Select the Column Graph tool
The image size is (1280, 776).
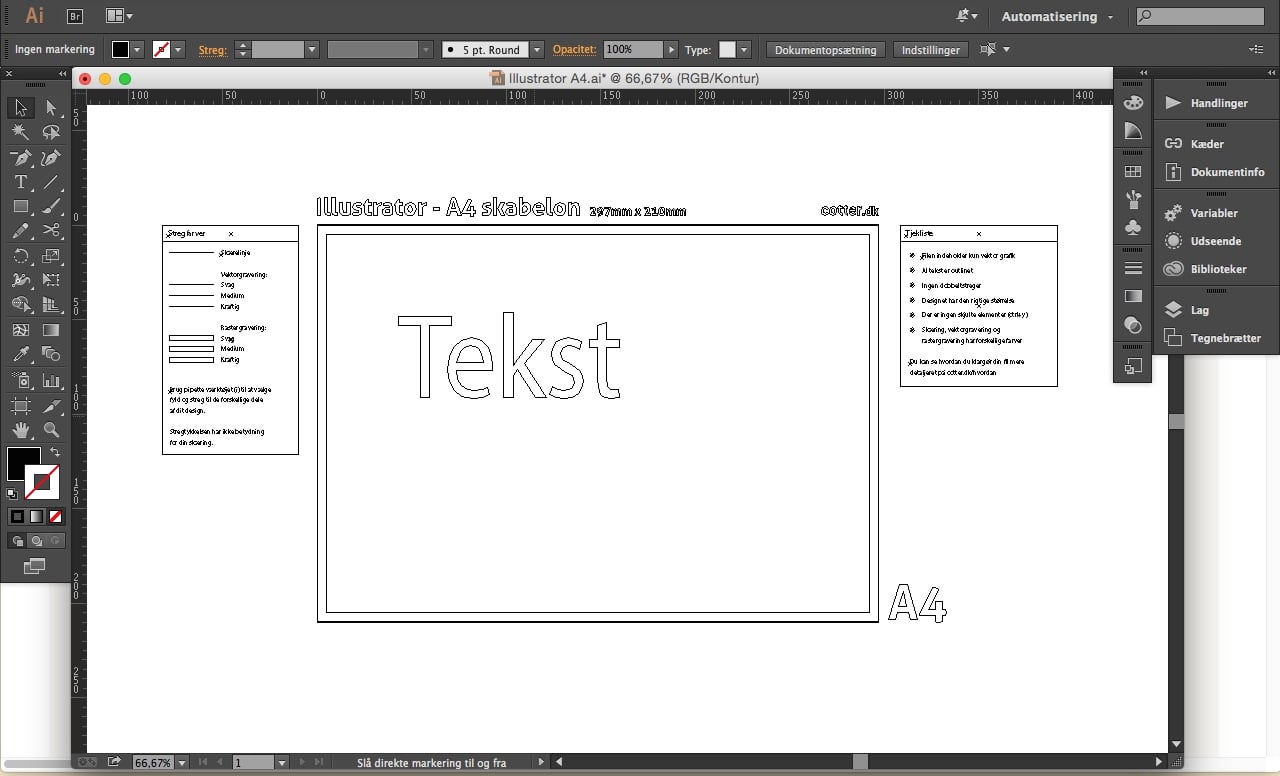click(x=51, y=380)
